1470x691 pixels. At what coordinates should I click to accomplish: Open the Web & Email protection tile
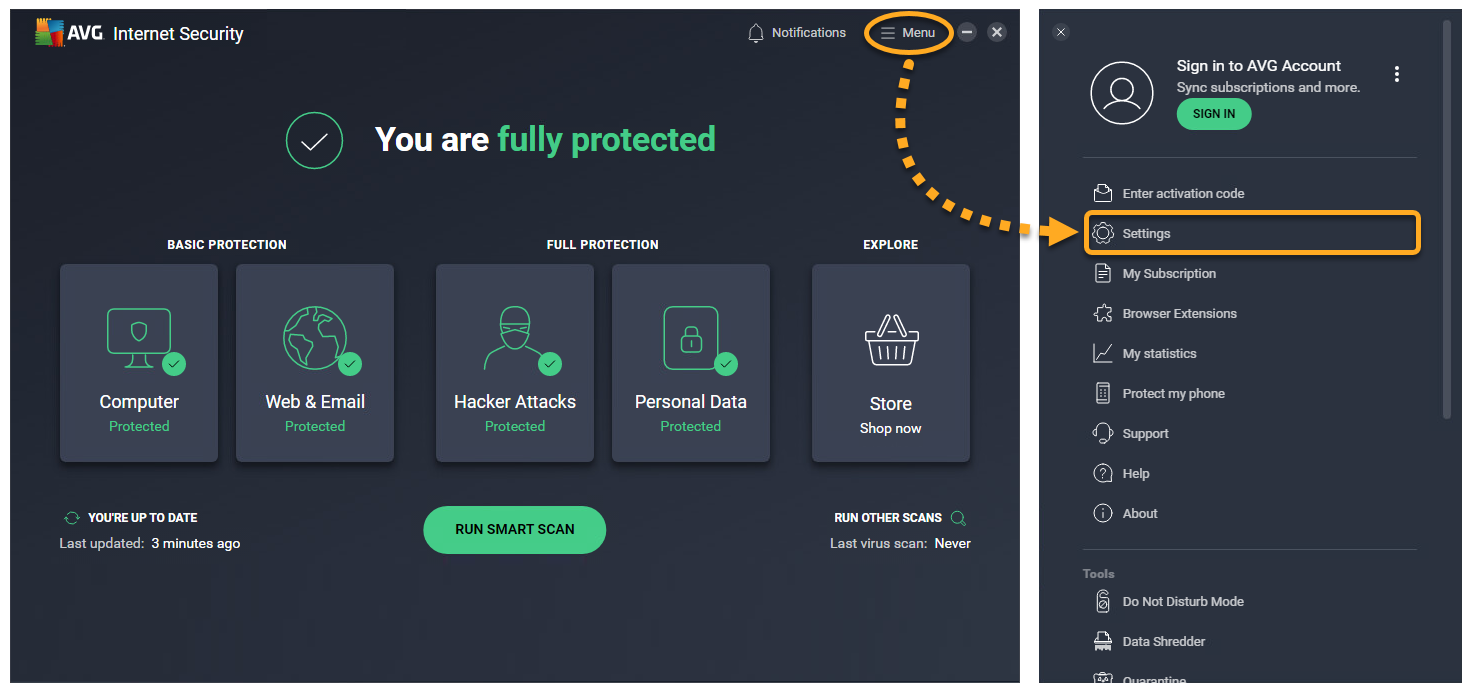(315, 362)
